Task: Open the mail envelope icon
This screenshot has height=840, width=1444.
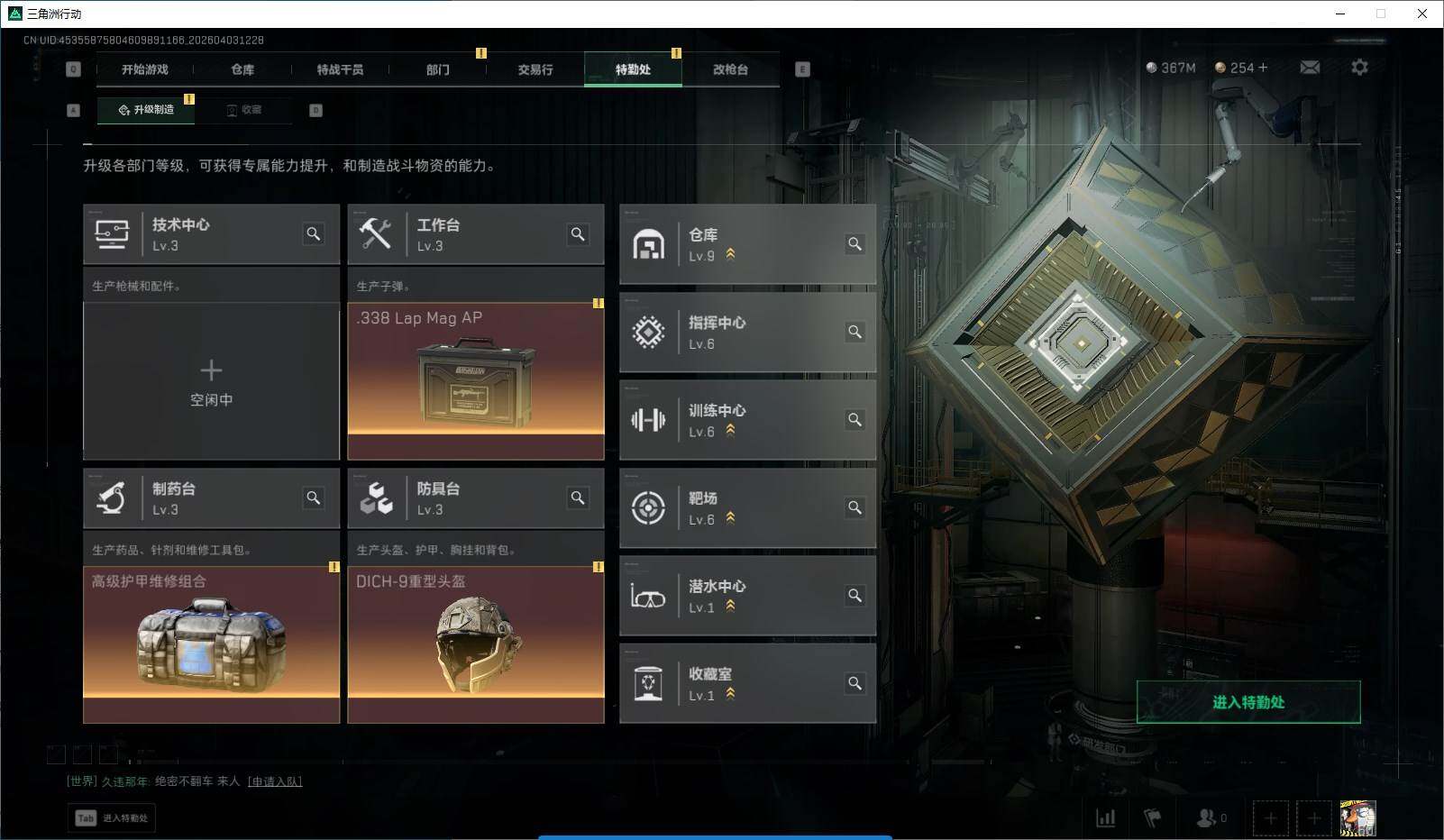Action: [1310, 68]
